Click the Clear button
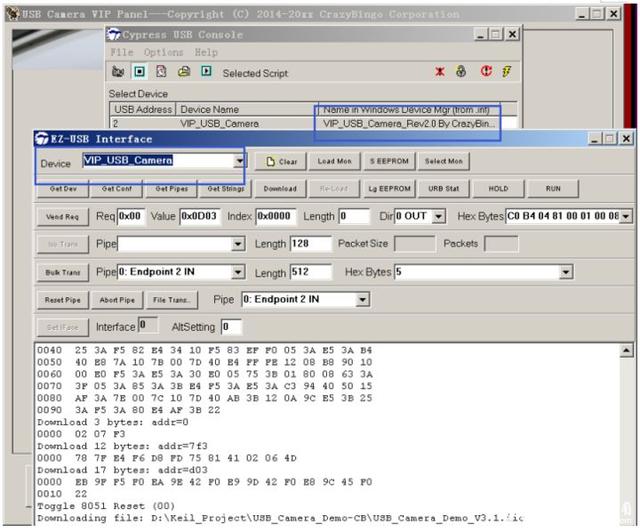This screenshot has height=532, width=640. click(x=281, y=162)
